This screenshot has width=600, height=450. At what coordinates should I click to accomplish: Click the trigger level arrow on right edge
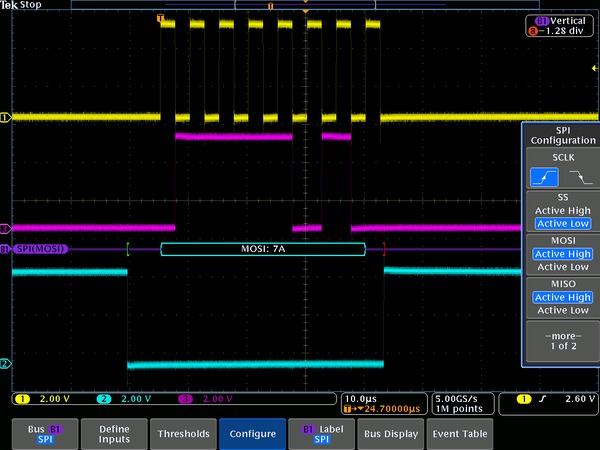point(594,66)
